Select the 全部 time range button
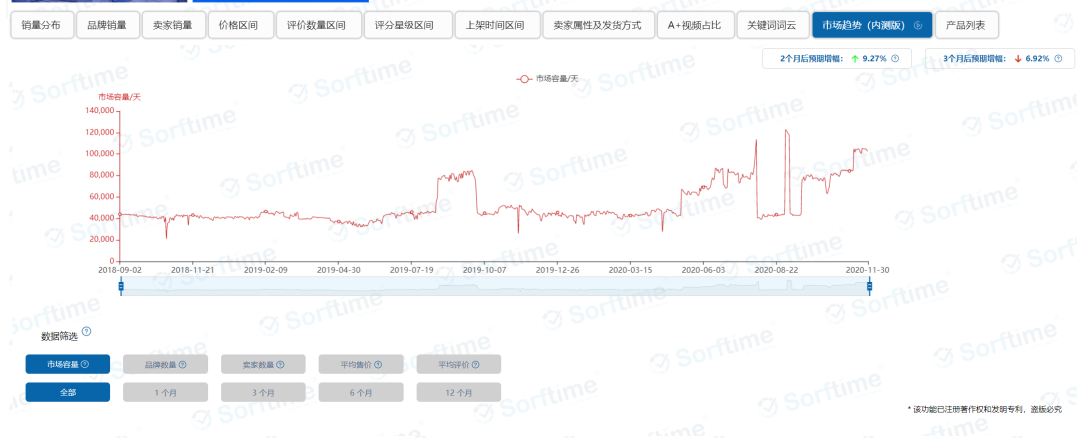1080x438 pixels. coord(68,393)
